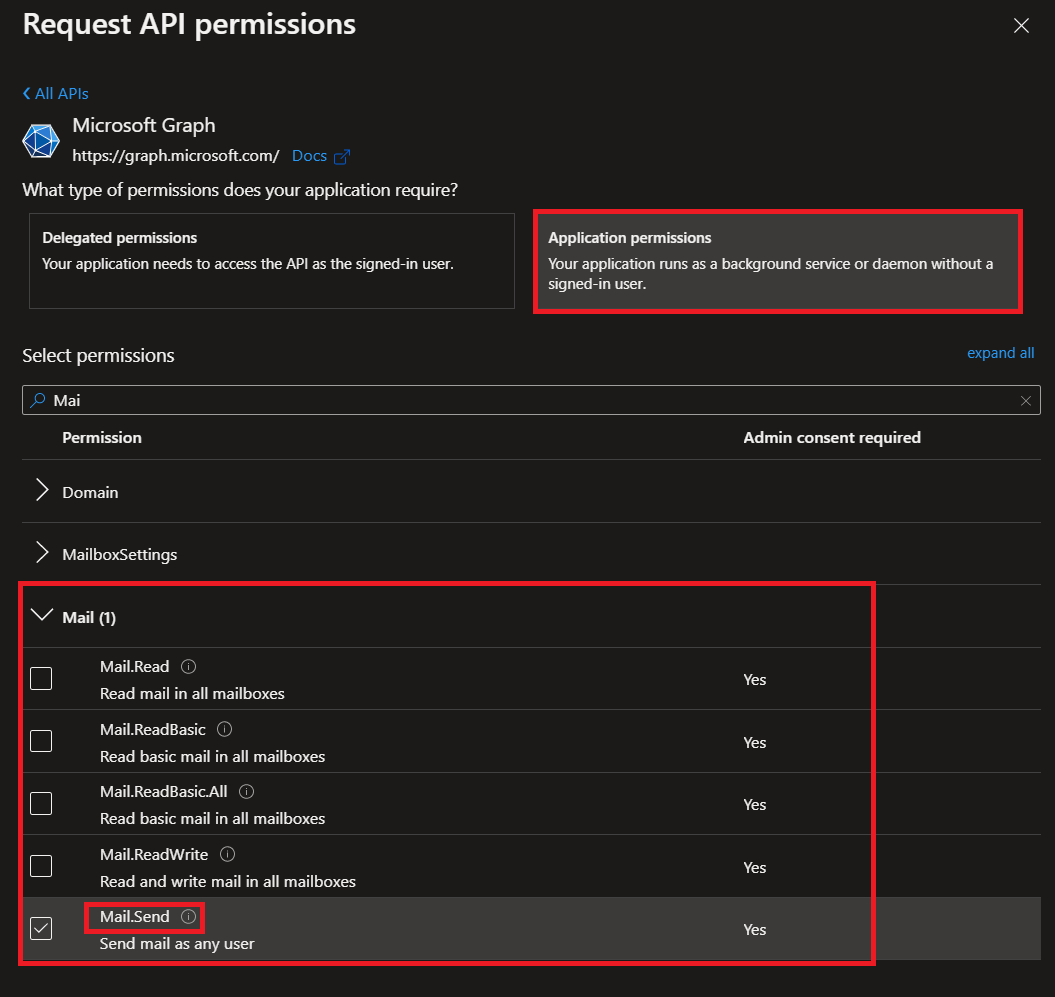Click the Microsoft Graph logo icon

point(40,140)
